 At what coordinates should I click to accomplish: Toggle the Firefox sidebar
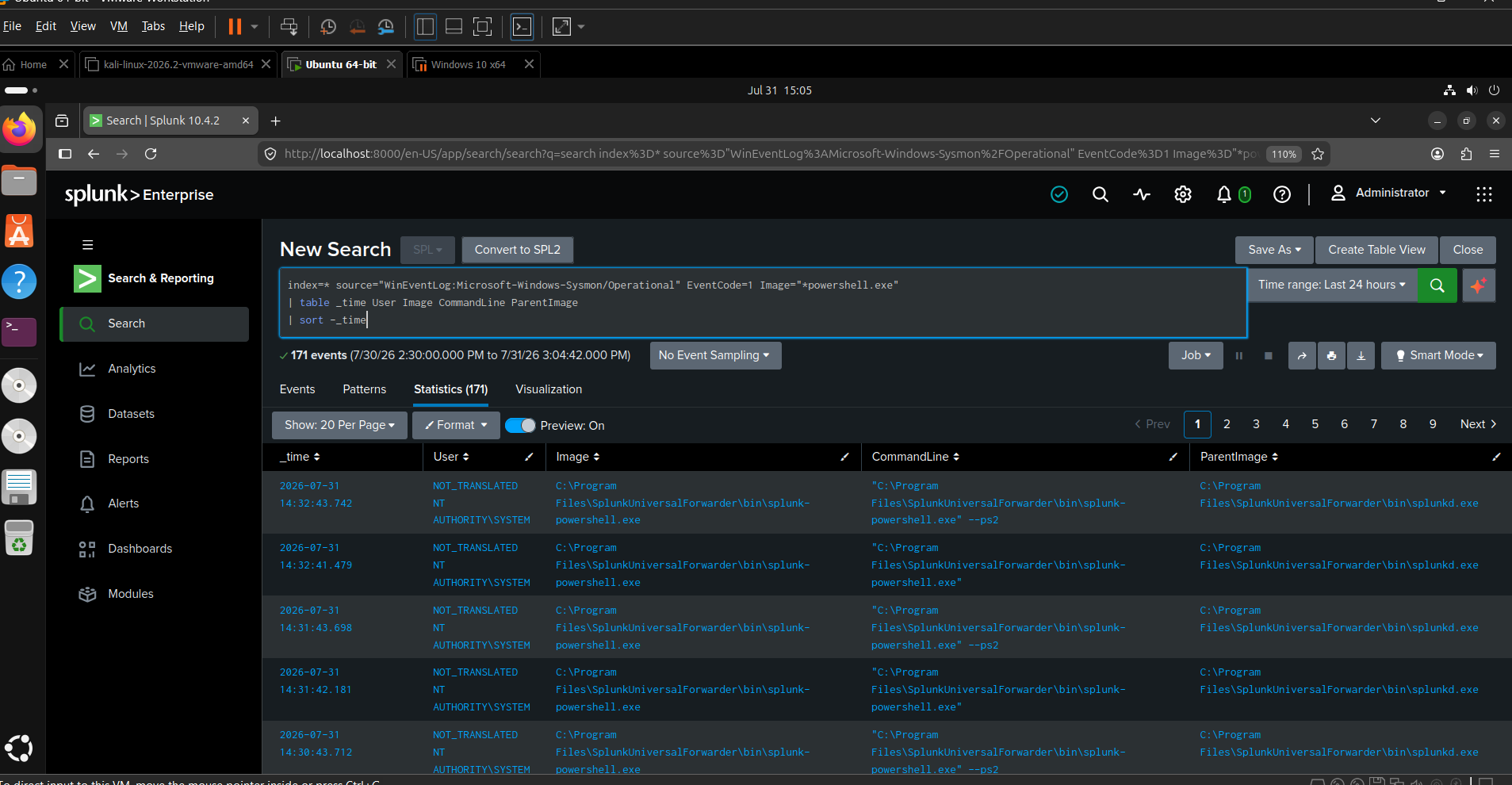pos(65,154)
